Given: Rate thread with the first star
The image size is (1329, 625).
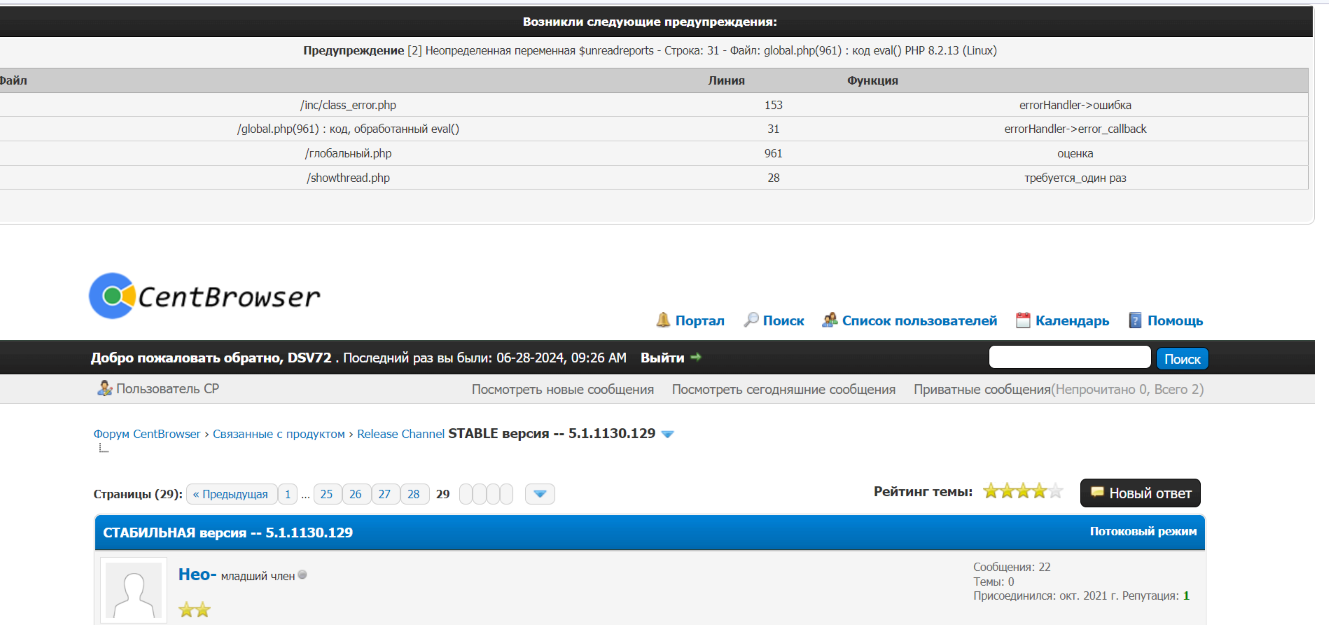Looking at the screenshot, I should click(991, 491).
